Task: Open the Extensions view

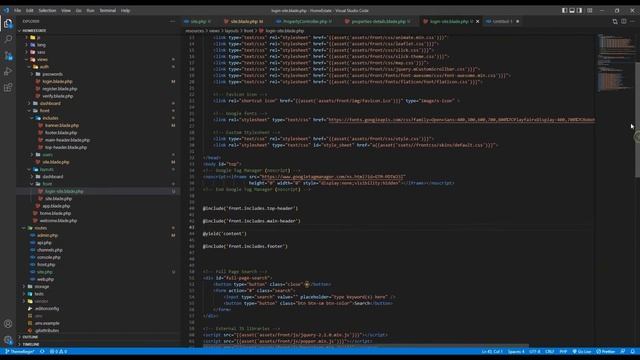Action: pyautogui.click(x=8, y=87)
